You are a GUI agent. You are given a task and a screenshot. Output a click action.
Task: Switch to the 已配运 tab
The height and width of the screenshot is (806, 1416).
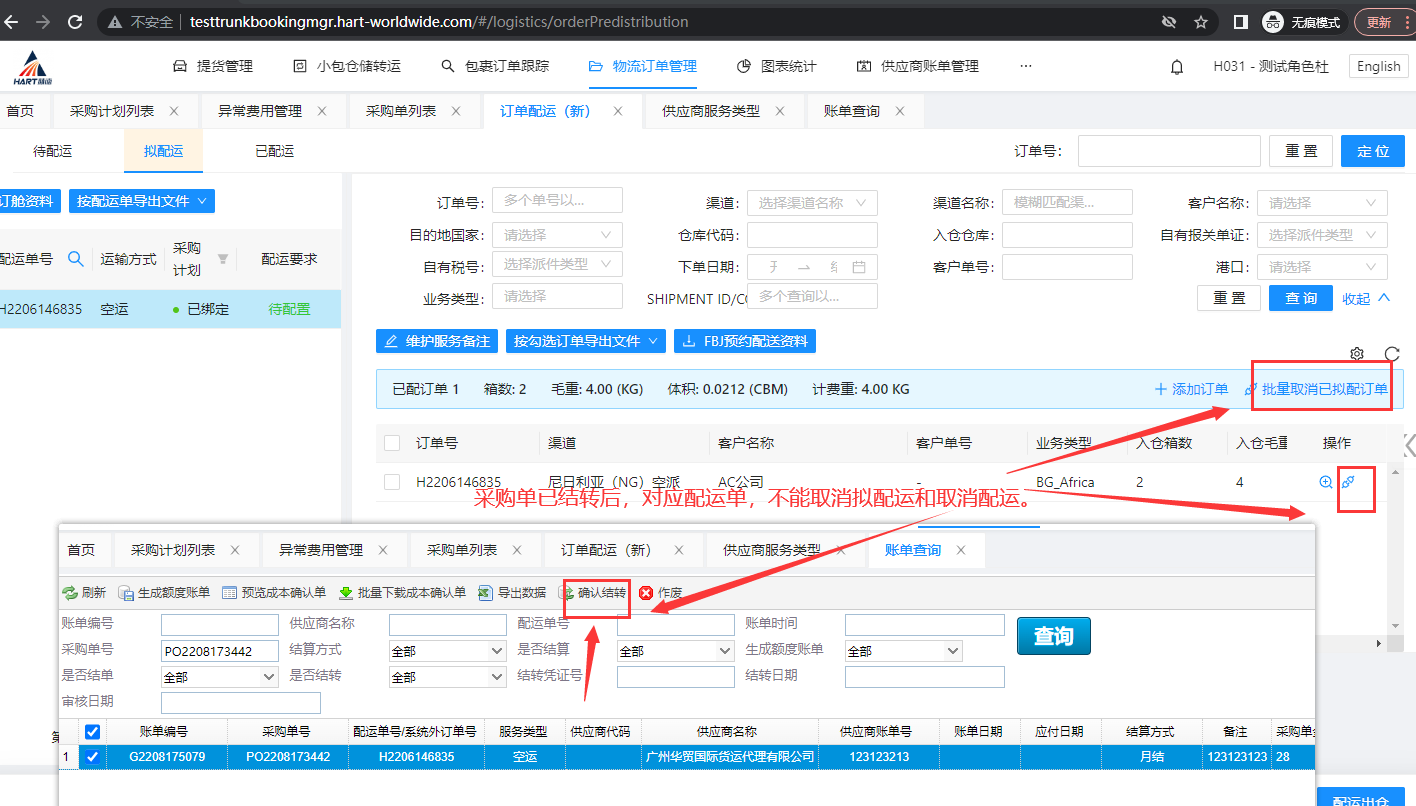pos(274,152)
